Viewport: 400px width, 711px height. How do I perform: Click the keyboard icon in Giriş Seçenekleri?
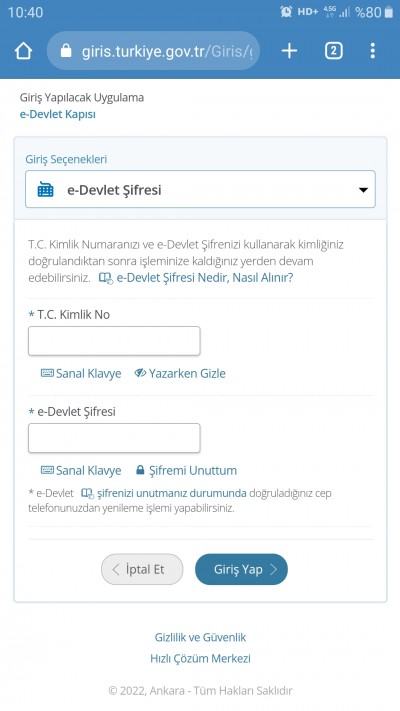point(45,190)
